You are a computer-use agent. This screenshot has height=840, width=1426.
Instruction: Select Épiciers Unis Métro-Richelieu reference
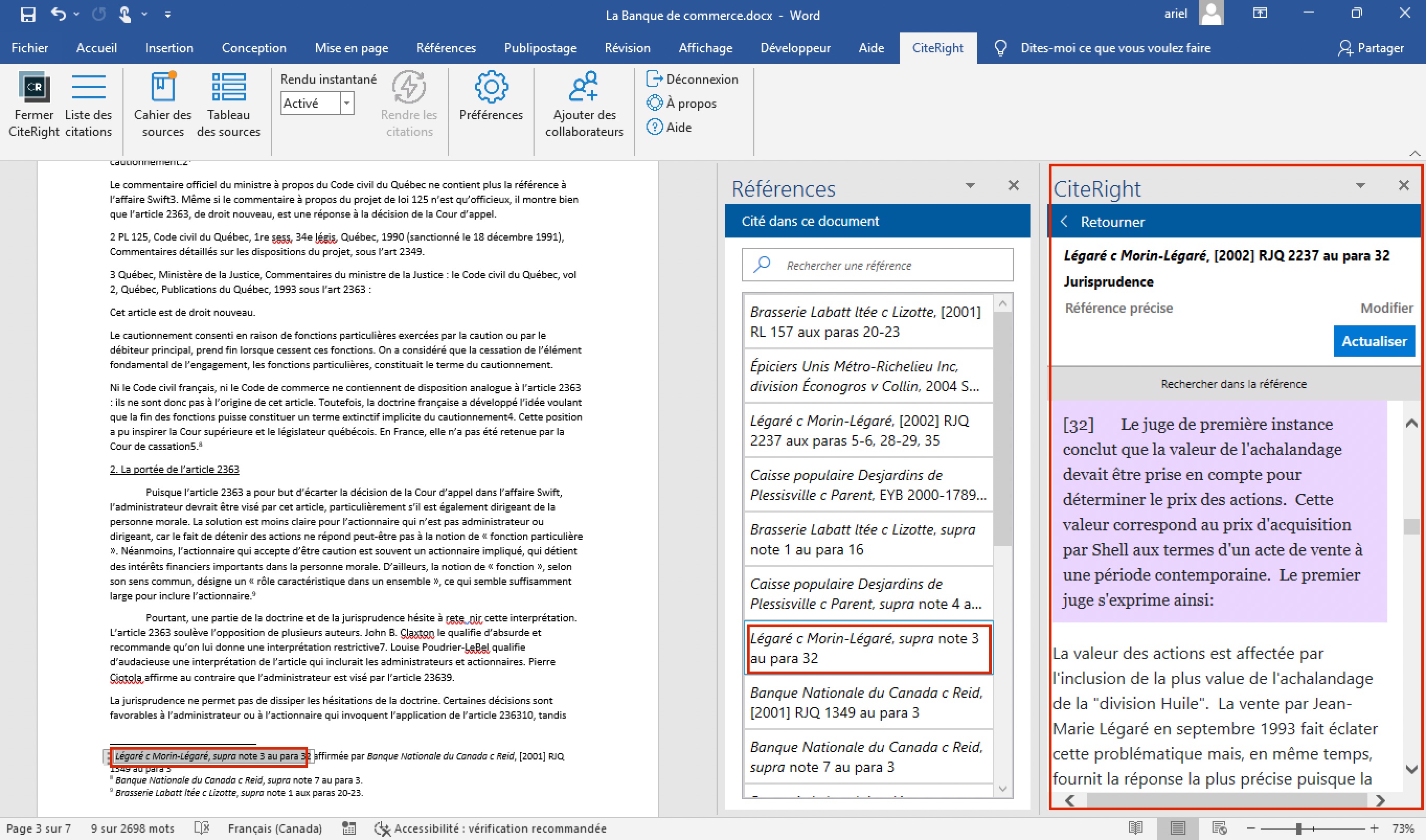click(868, 376)
